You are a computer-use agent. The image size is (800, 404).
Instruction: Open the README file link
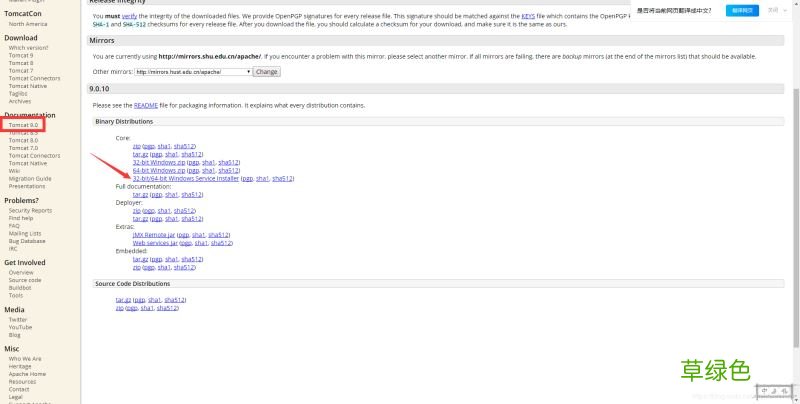click(x=146, y=104)
